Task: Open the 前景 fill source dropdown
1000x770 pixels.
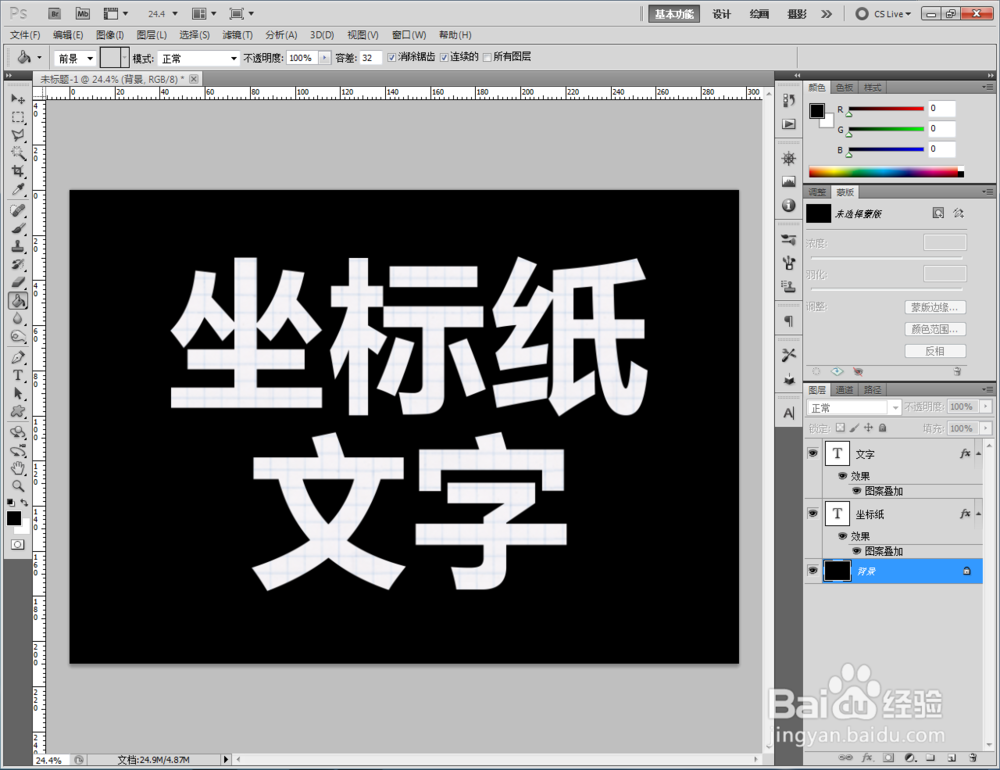Action: point(75,57)
